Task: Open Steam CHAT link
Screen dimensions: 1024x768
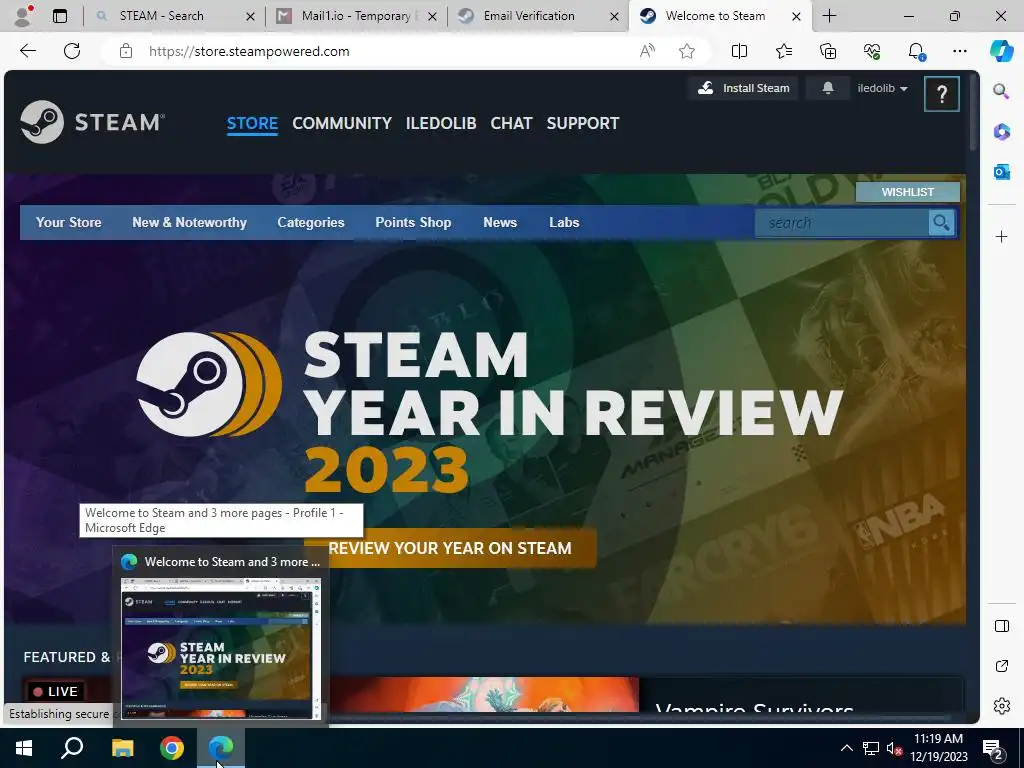Action: pyautogui.click(x=511, y=123)
